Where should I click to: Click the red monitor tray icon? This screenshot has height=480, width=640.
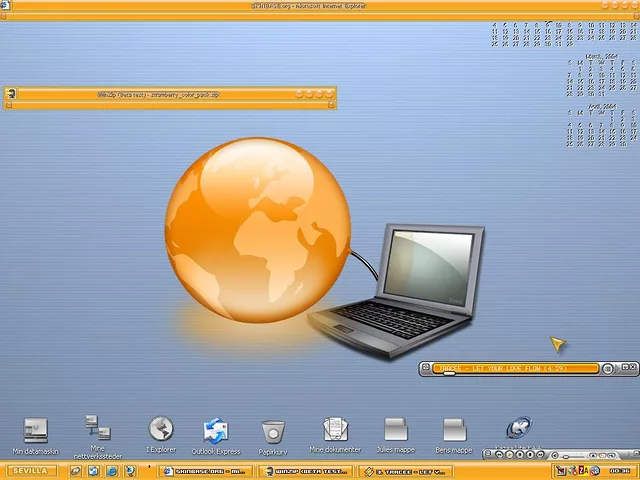560,470
